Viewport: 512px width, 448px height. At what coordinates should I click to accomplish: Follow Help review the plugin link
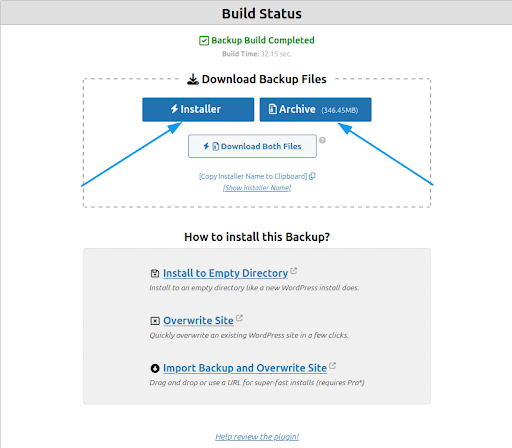click(257, 437)
